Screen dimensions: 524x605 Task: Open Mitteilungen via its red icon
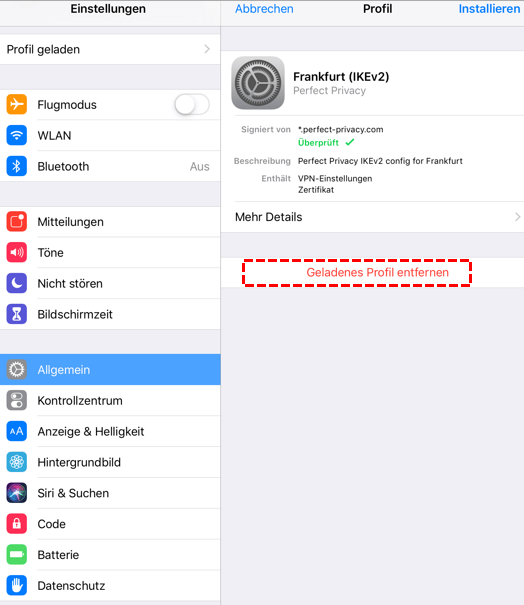[17, 221]
